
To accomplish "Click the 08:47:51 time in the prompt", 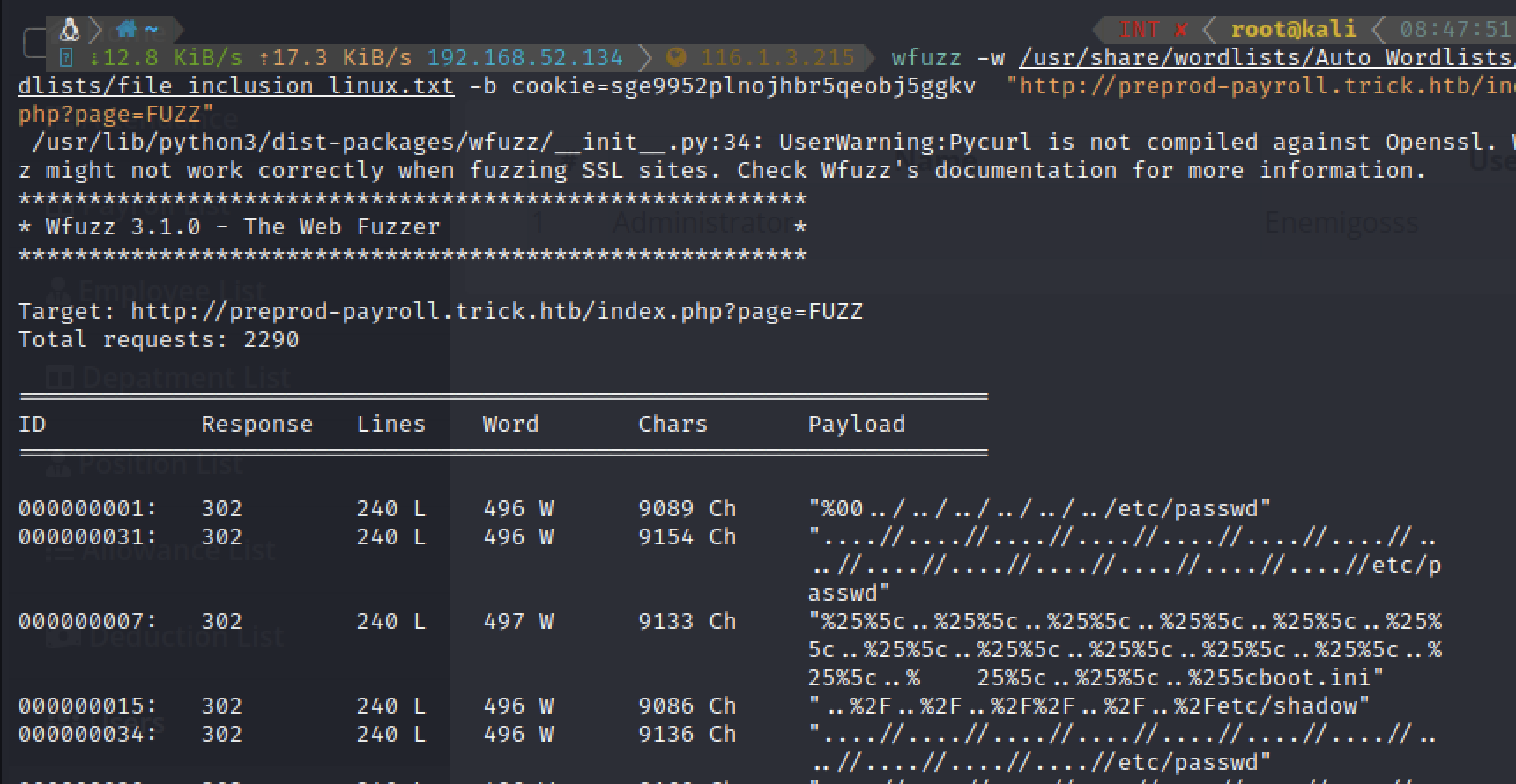I will [1456, 29].
